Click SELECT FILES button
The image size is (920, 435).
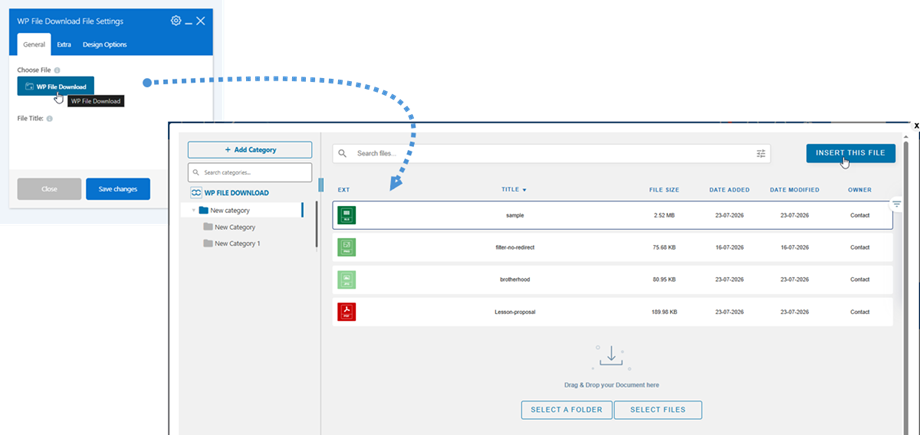(658, 410)
